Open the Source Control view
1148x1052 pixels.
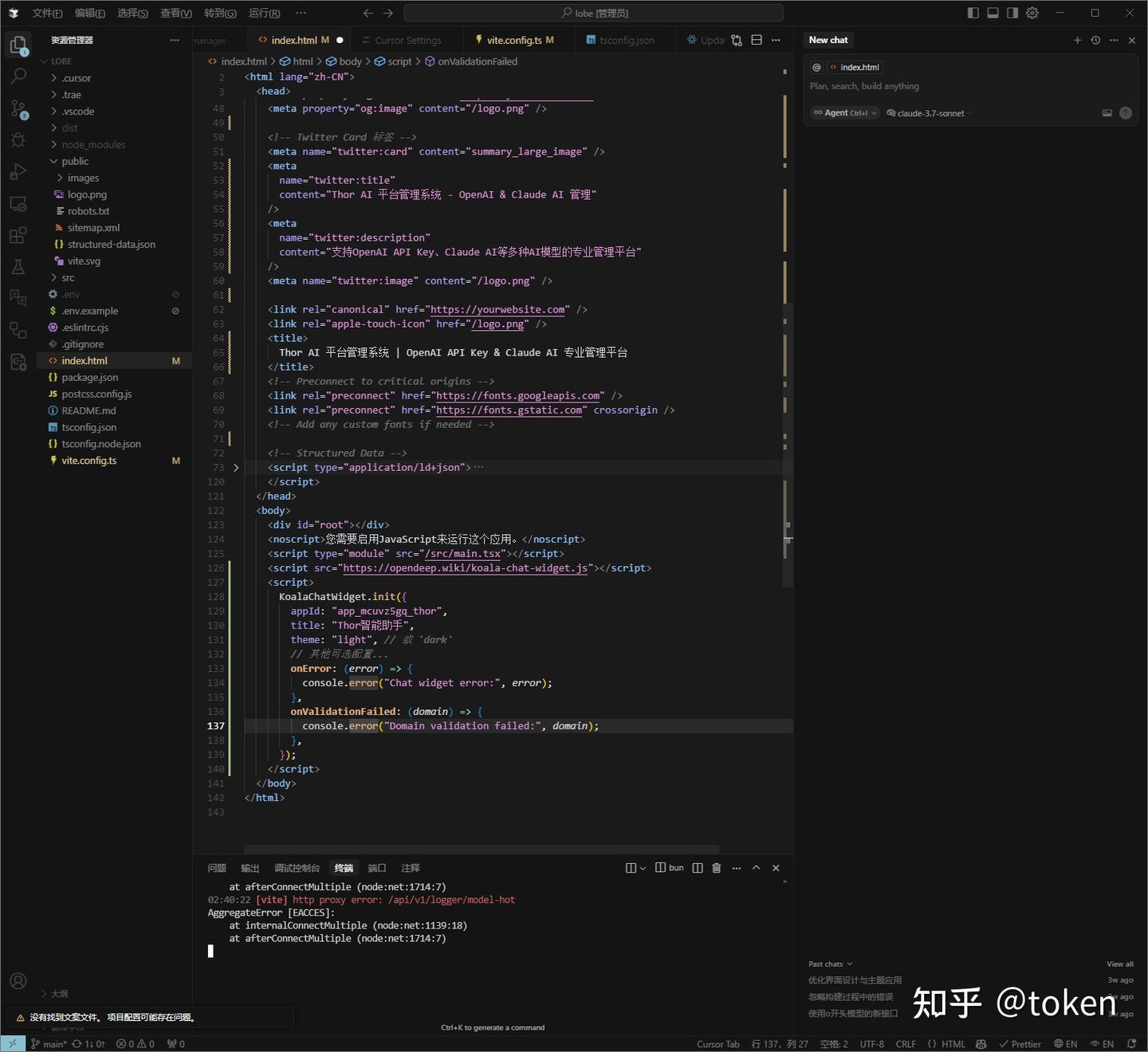[18, 108]
